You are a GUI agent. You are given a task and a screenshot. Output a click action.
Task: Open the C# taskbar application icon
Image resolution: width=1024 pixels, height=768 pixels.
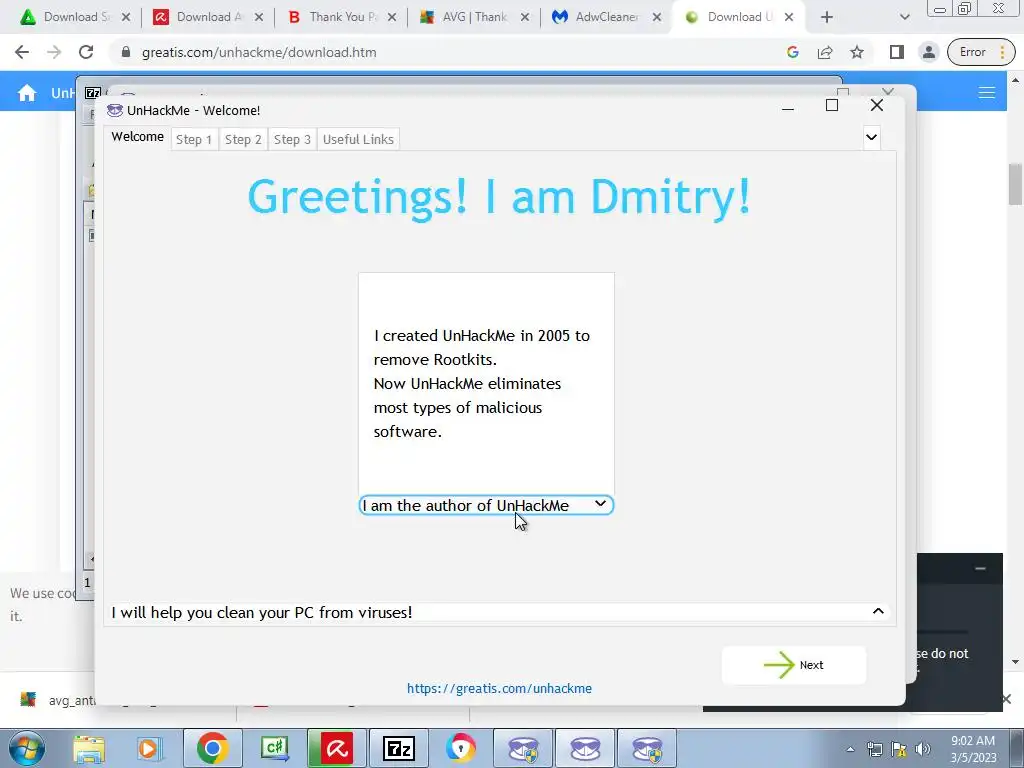click(274, 748)
